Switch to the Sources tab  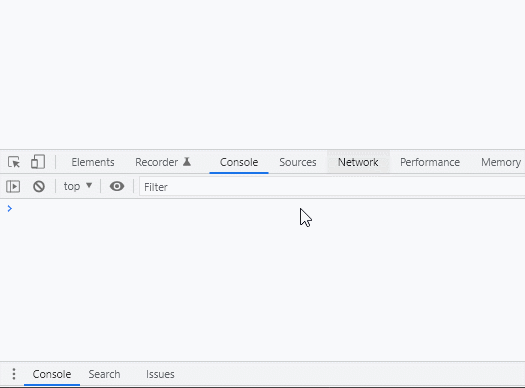pos(298,162)
